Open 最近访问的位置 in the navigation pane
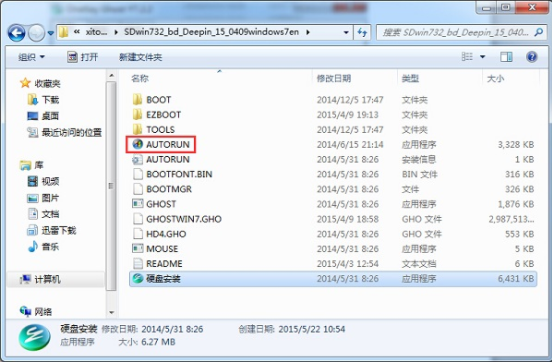 coord(64,132)
